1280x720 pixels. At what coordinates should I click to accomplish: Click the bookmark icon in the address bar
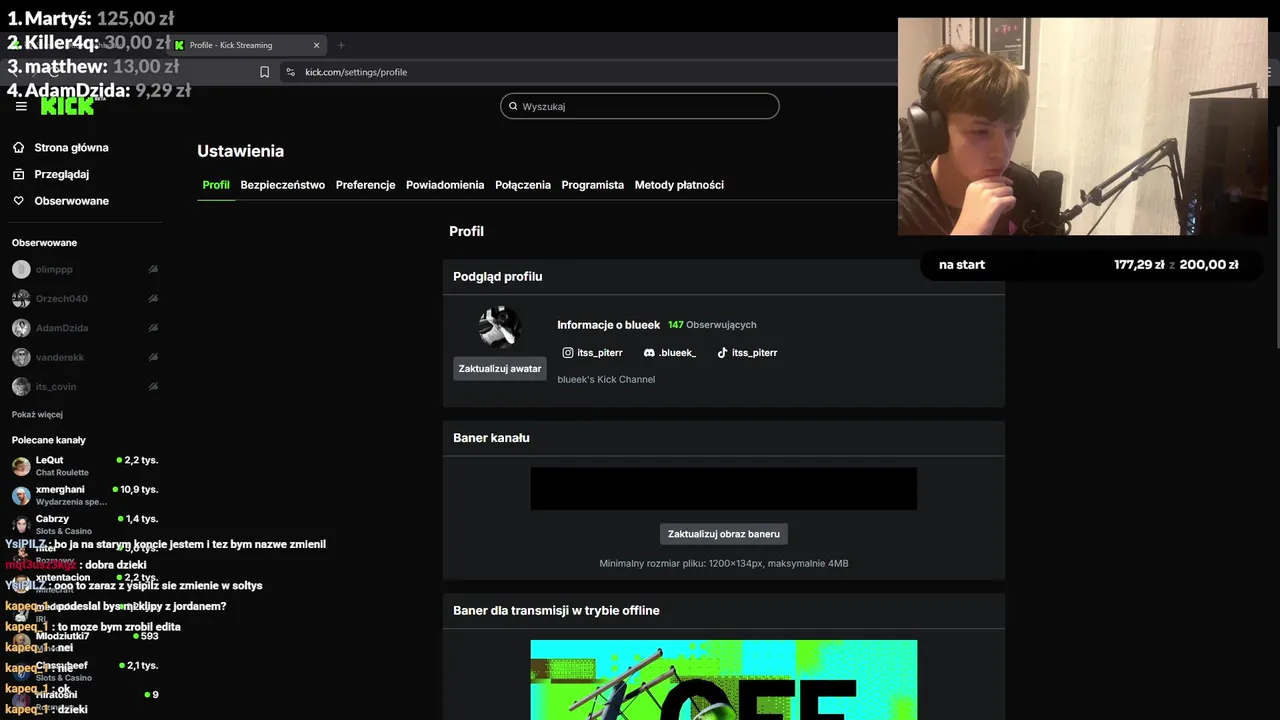click(x=264, y=72)
